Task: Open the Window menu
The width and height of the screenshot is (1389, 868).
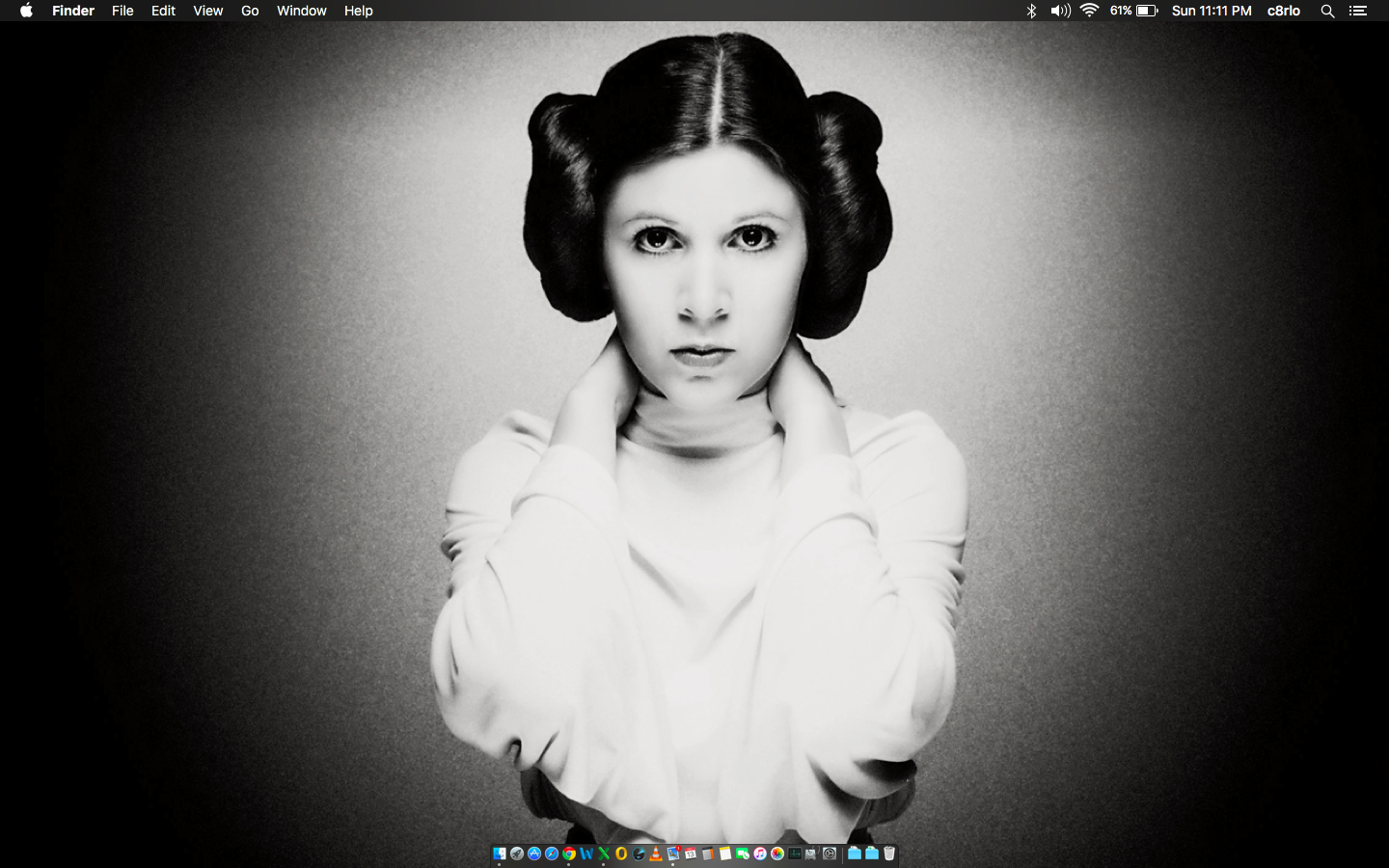Action: click(x=302, y=11)
